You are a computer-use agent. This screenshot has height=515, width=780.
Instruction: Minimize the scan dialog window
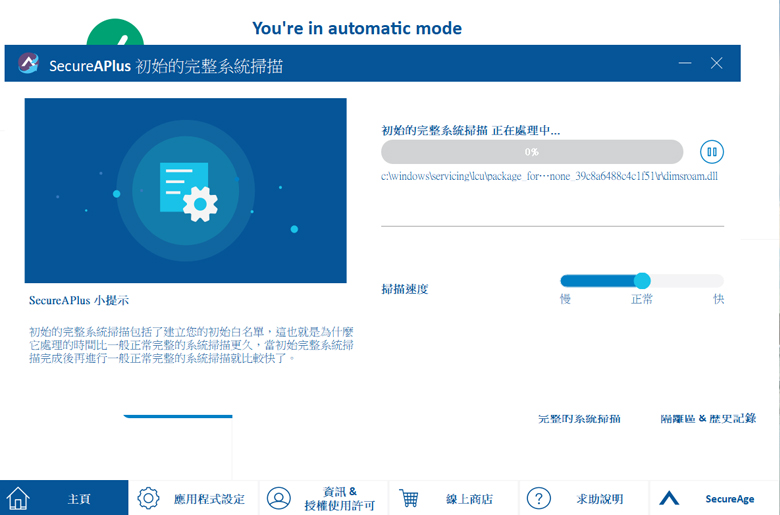click(x=685, y=63)
